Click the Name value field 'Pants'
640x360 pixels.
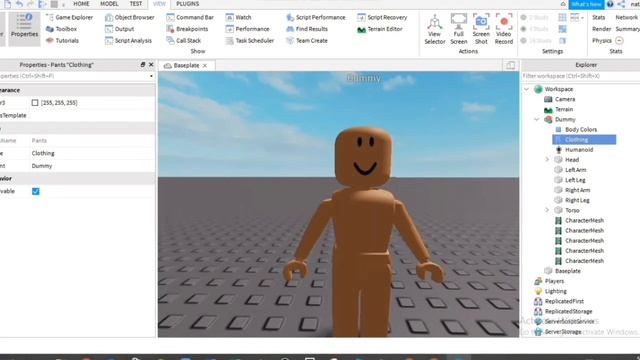point(92,140)
